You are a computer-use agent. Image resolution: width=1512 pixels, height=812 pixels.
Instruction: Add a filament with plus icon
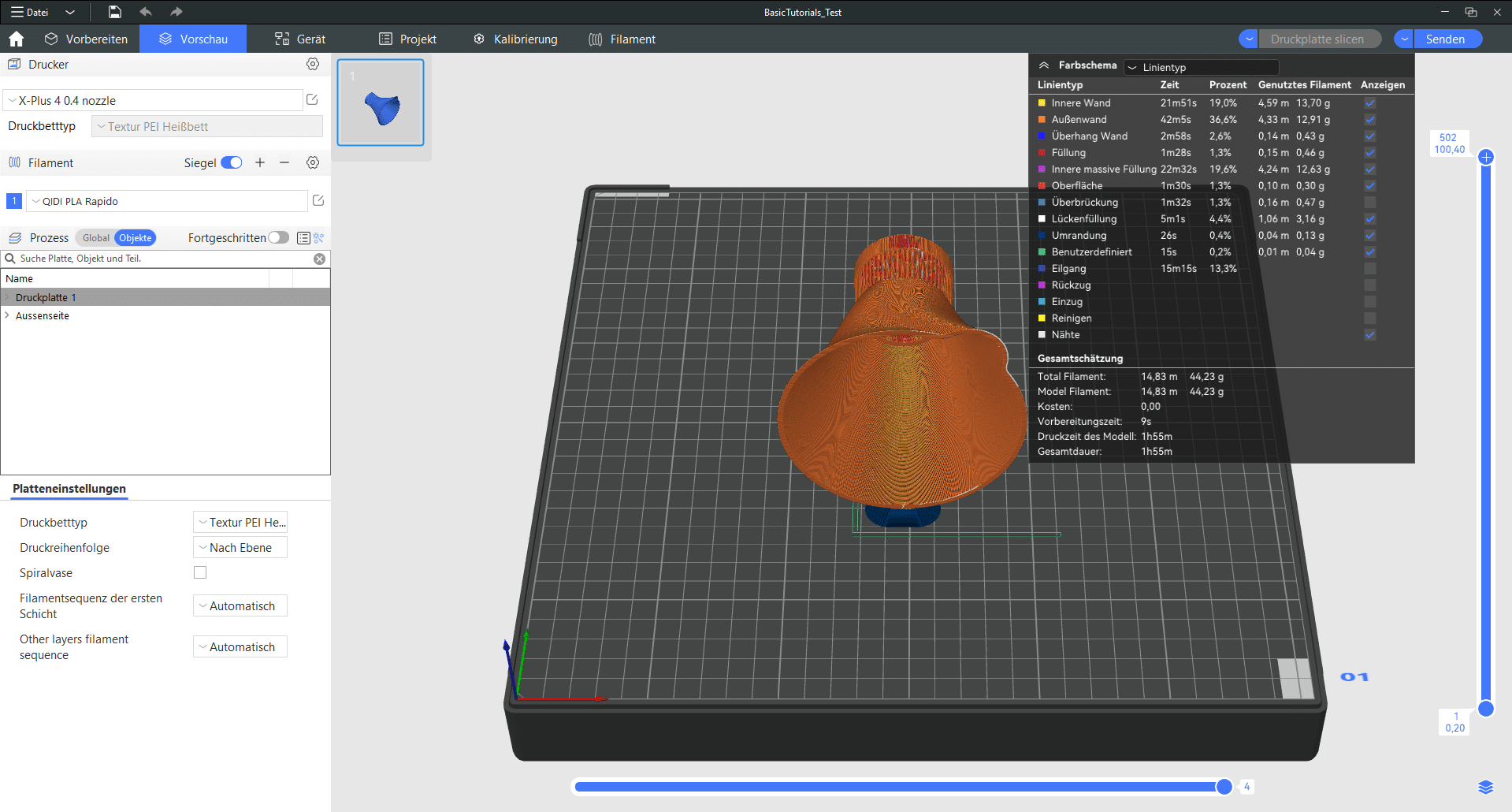point(260,162)
